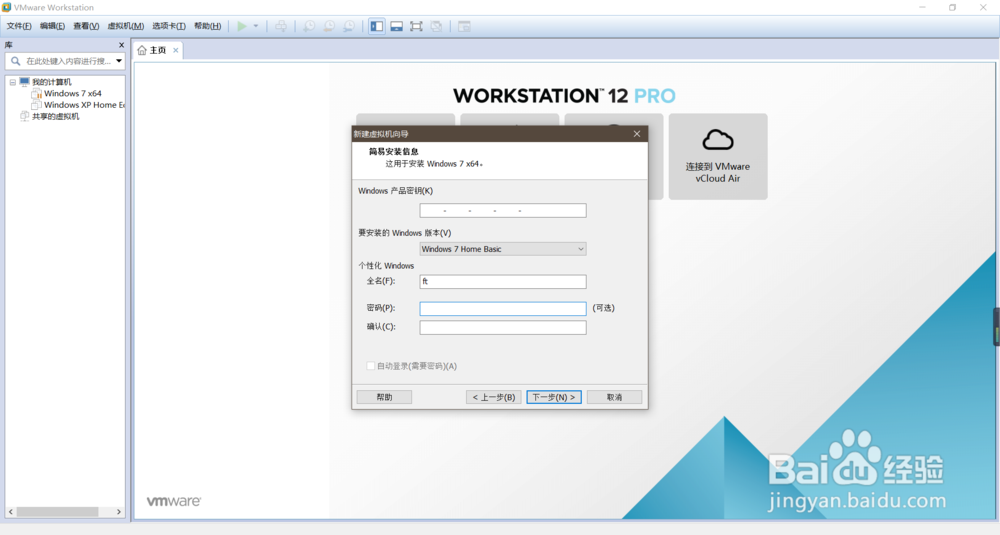Close the 新建虚拟机向导 dialog
This screenshot has width=1000, height=535.
coord(636,134)
